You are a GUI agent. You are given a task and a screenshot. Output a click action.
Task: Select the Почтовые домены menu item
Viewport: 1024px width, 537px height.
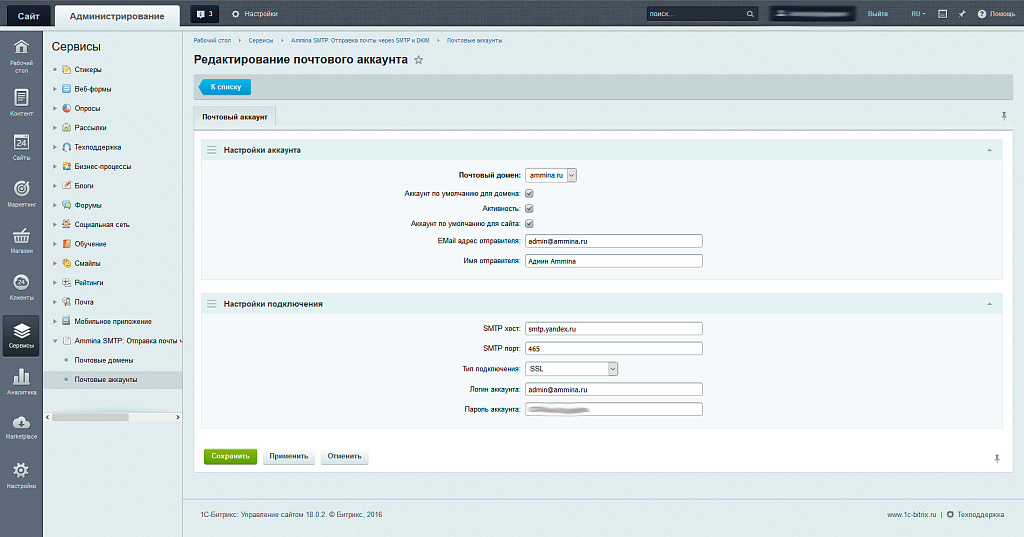click(104, 360)
